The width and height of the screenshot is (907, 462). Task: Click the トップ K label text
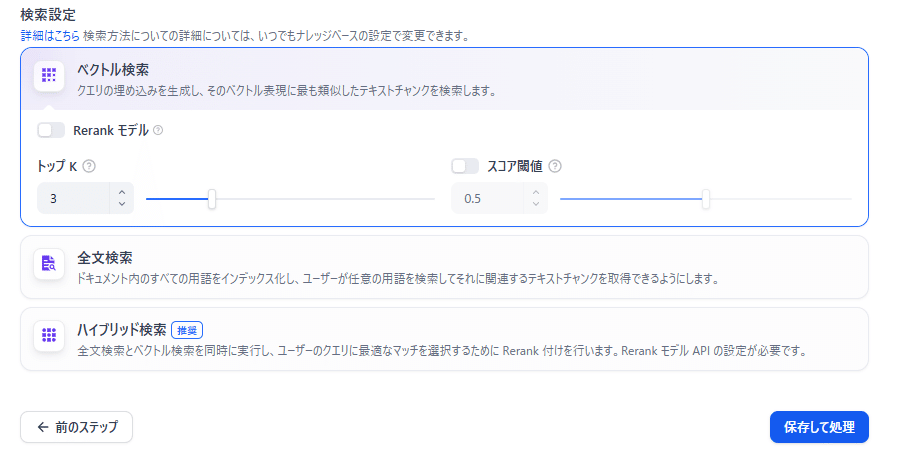click(x=57, y=167)
